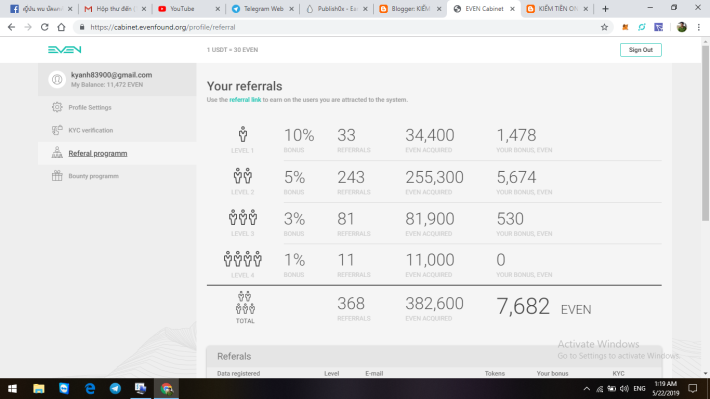Open Chrome three-dot menu
This screenshot has height=399, width=710.
pyautogui.click(x=699, y=27)
